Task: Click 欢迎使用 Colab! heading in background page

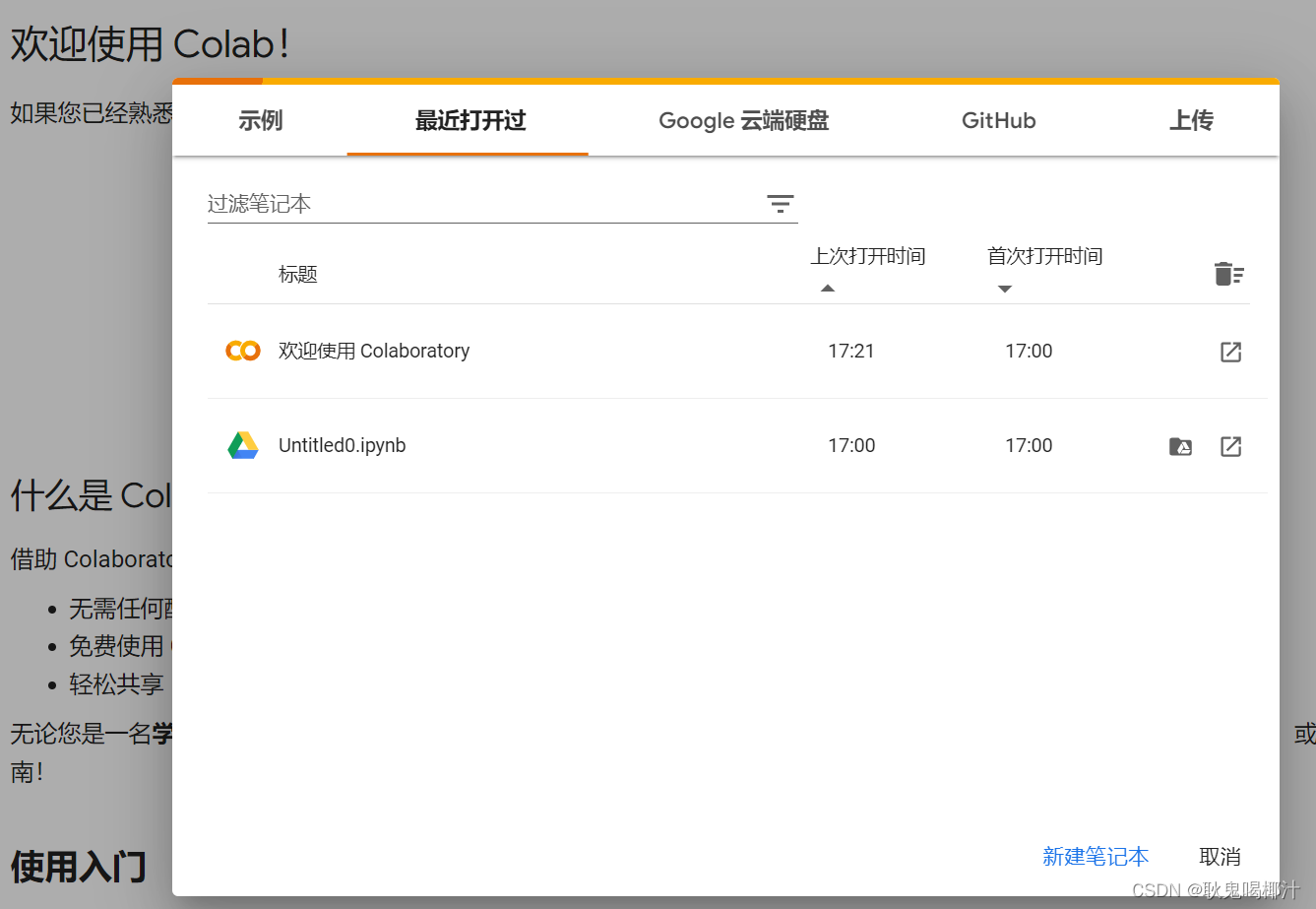Action: [x=150, y=44]
